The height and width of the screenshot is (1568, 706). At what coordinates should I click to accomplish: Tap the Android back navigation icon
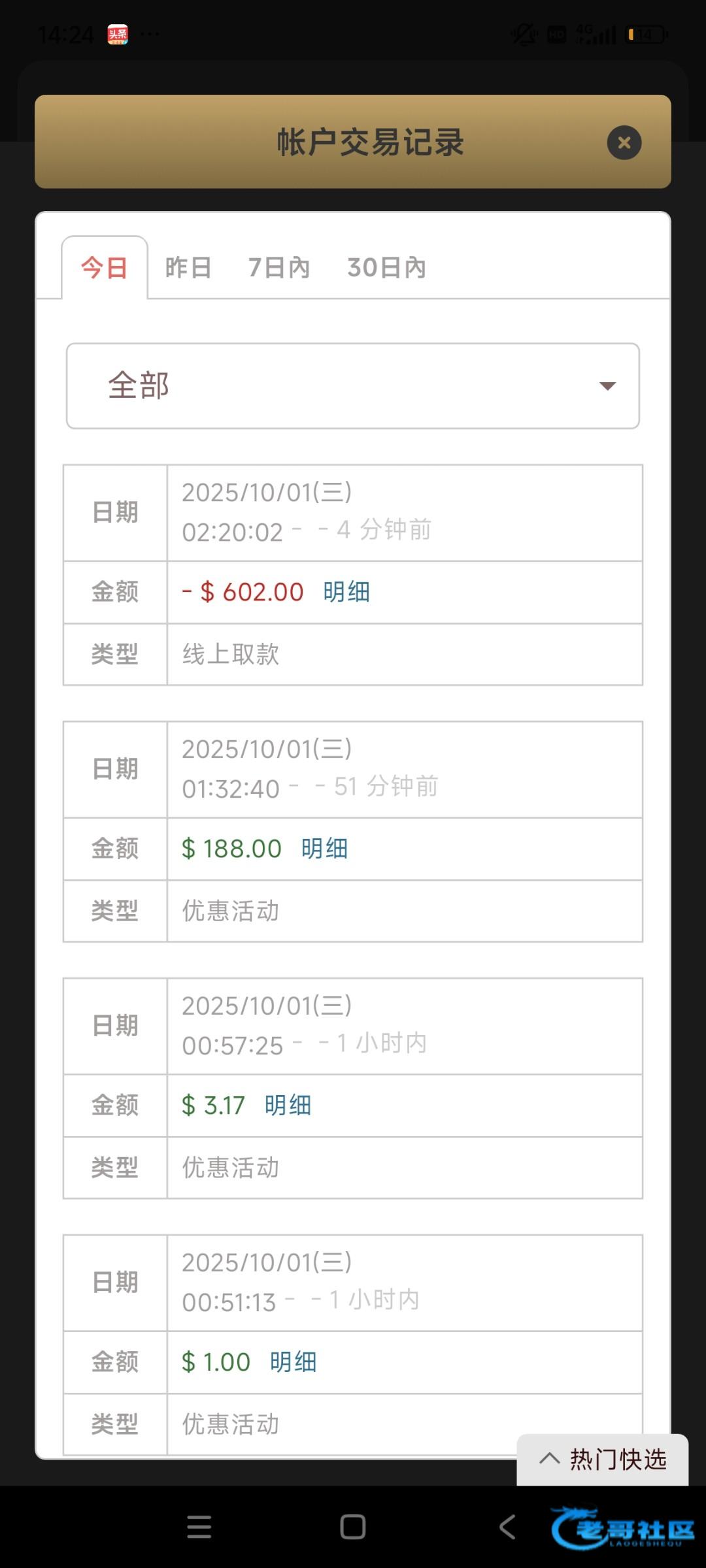(507, 1527)
